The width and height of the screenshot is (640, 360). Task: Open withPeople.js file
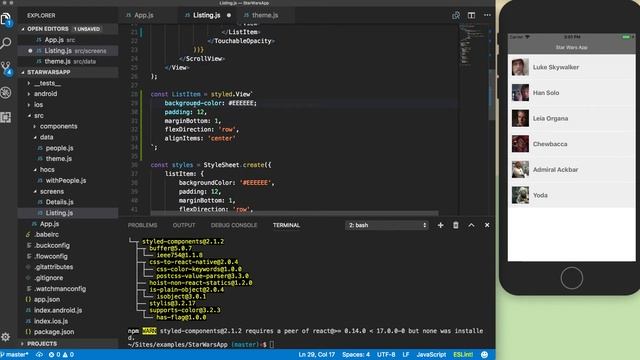pyautogui.click(x=68, y=180)
